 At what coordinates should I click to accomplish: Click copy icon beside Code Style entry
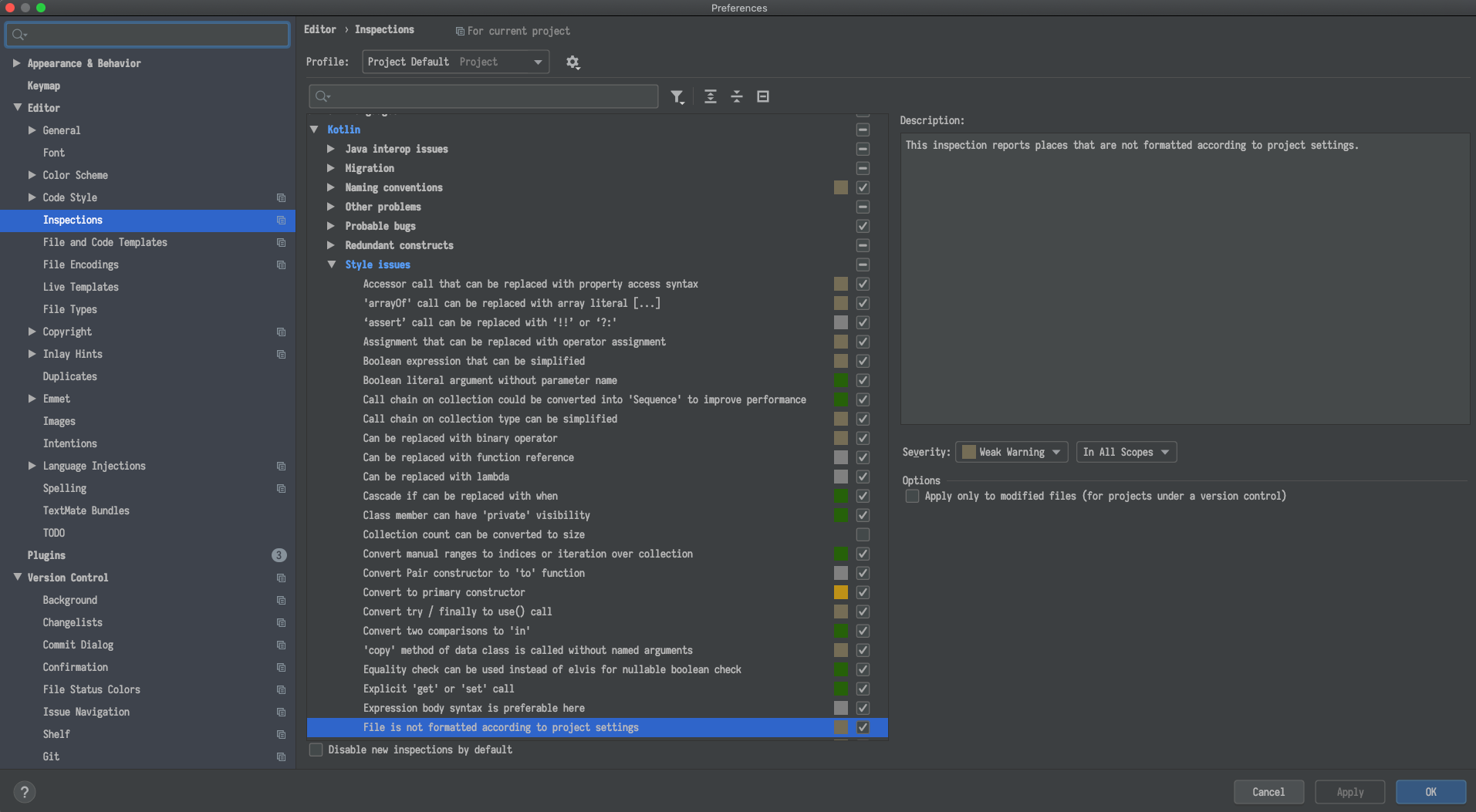pos(281,198)
